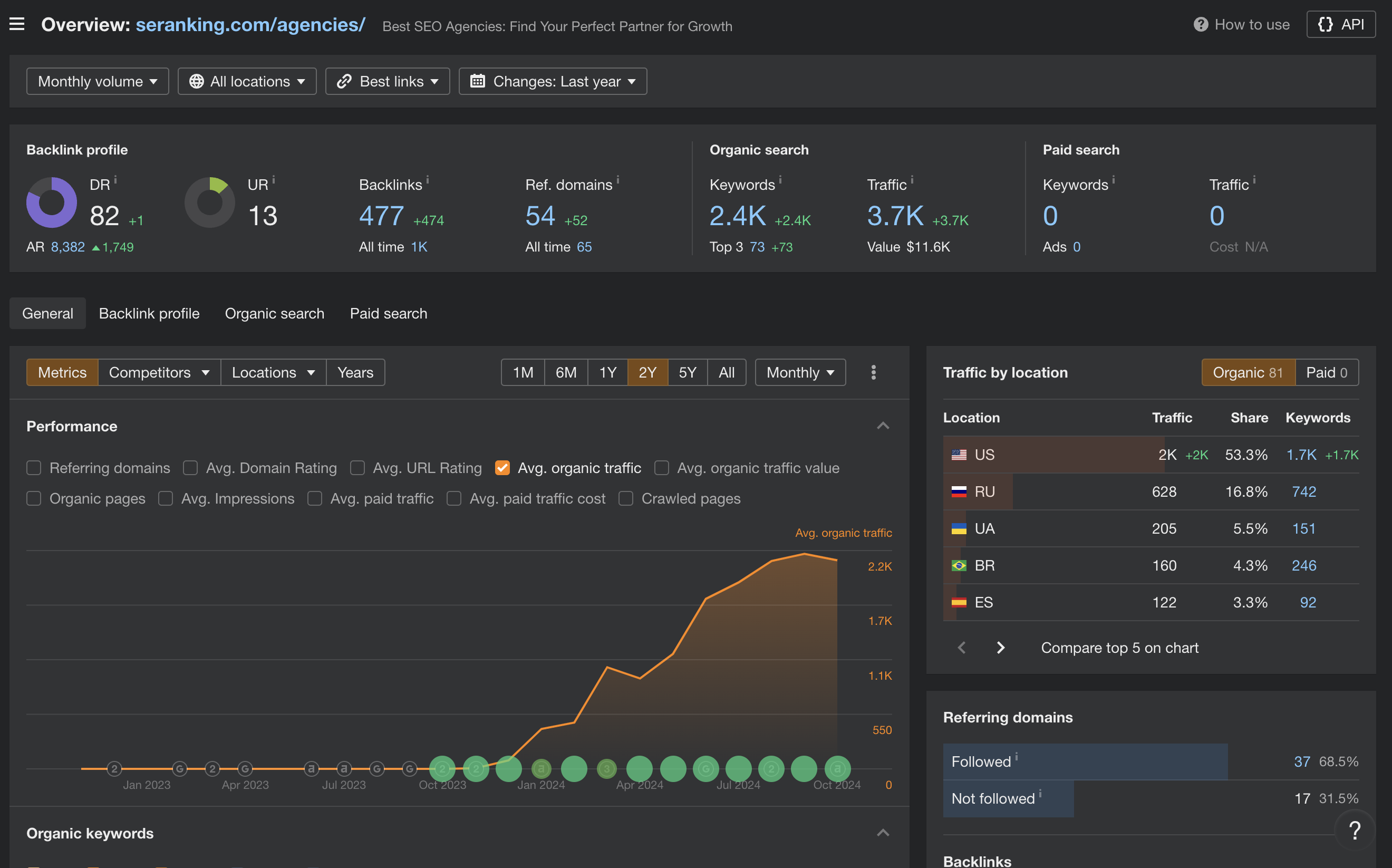Open All locations dropdown
This screenshot has width=1392, height=868.
click(247, 81)
